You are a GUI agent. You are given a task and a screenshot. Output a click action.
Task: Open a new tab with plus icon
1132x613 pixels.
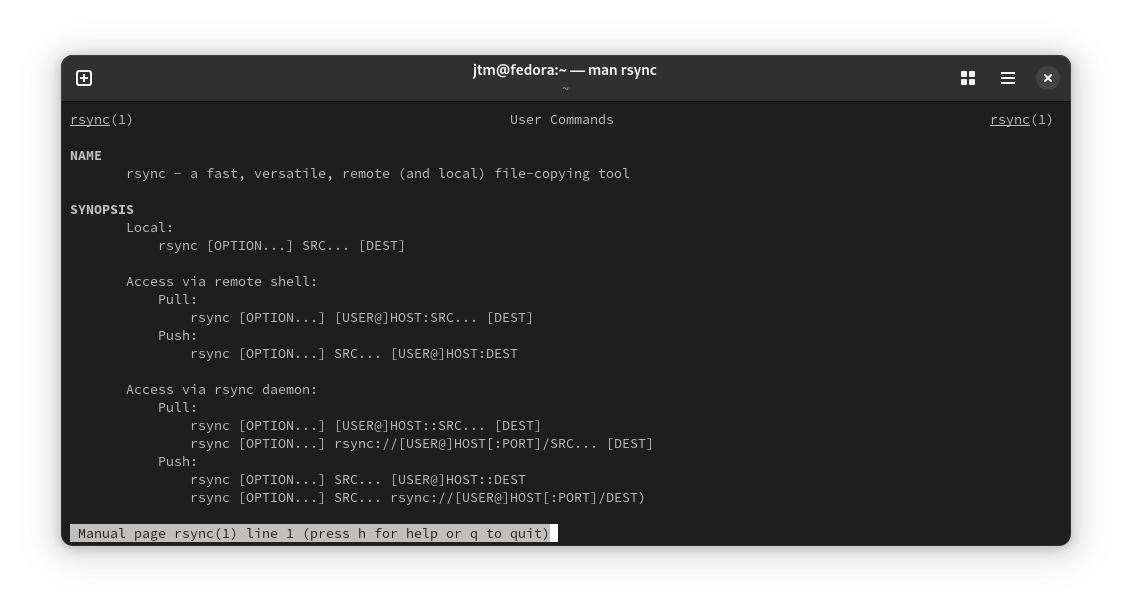click(x=84, y=78)
